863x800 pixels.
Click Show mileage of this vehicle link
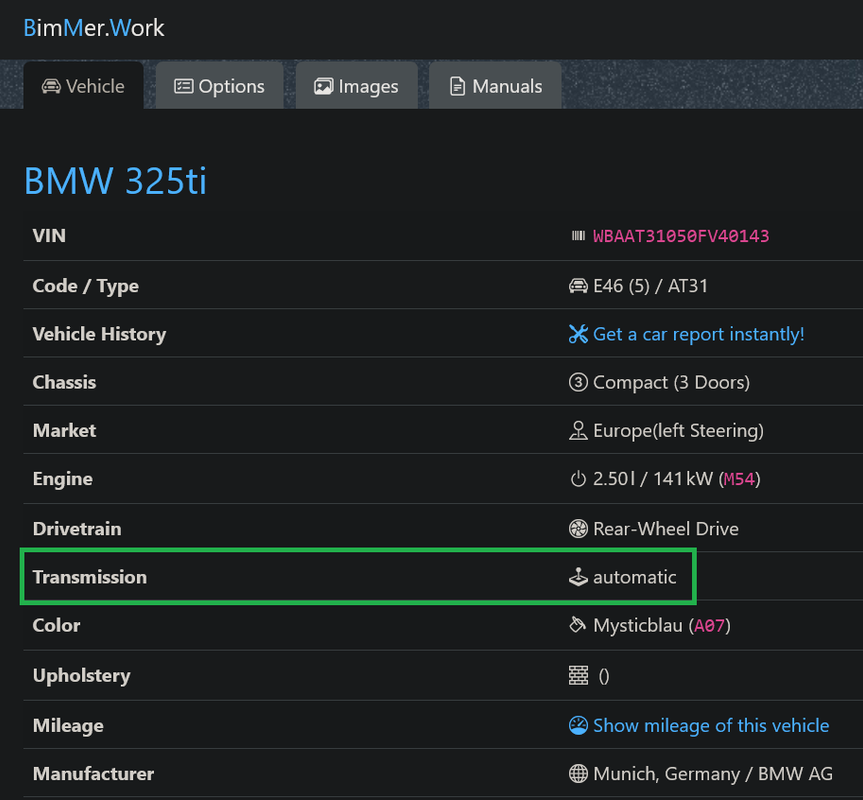(x=711, y=726)
